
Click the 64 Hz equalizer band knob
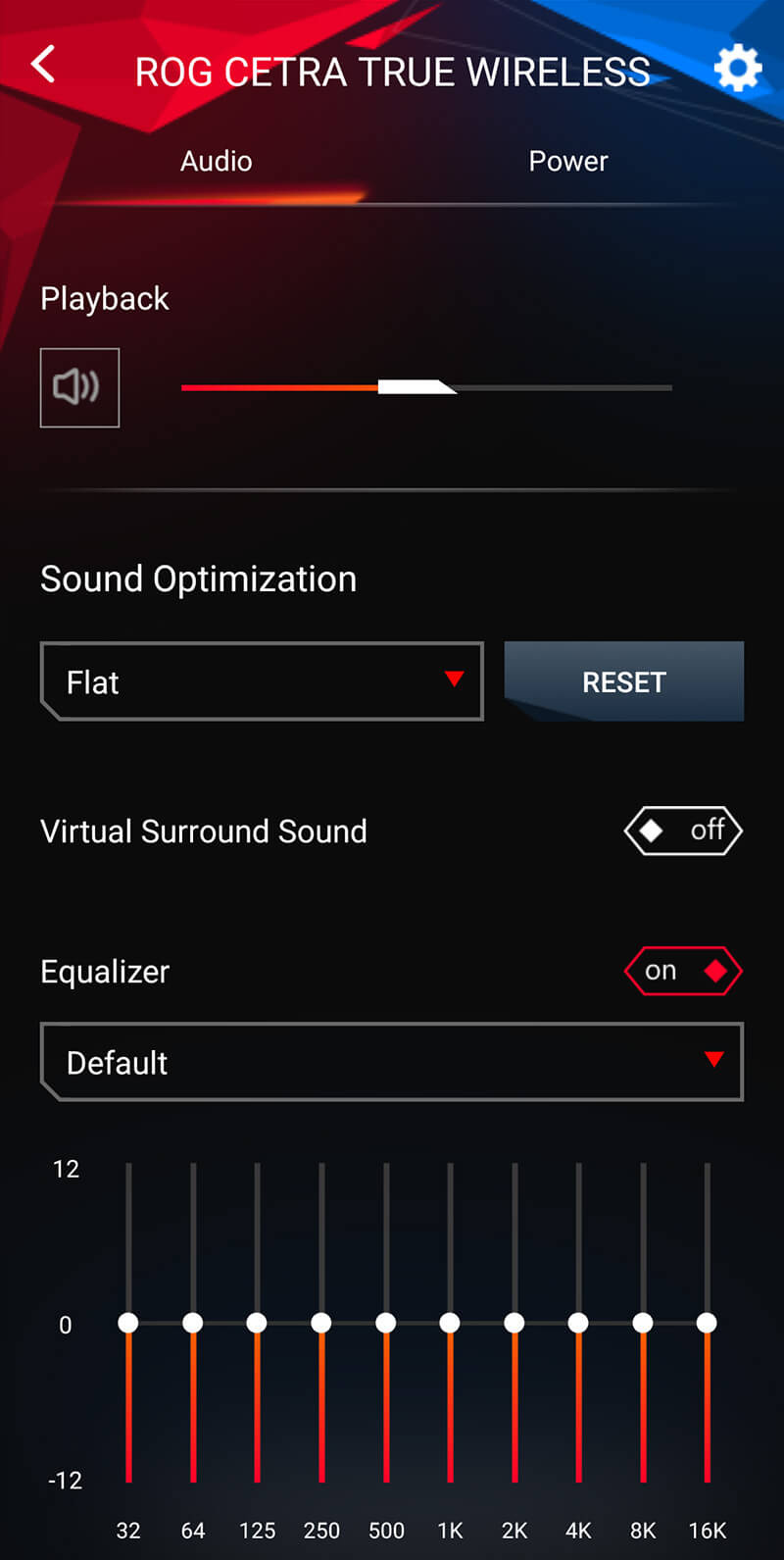(193, 1323)
